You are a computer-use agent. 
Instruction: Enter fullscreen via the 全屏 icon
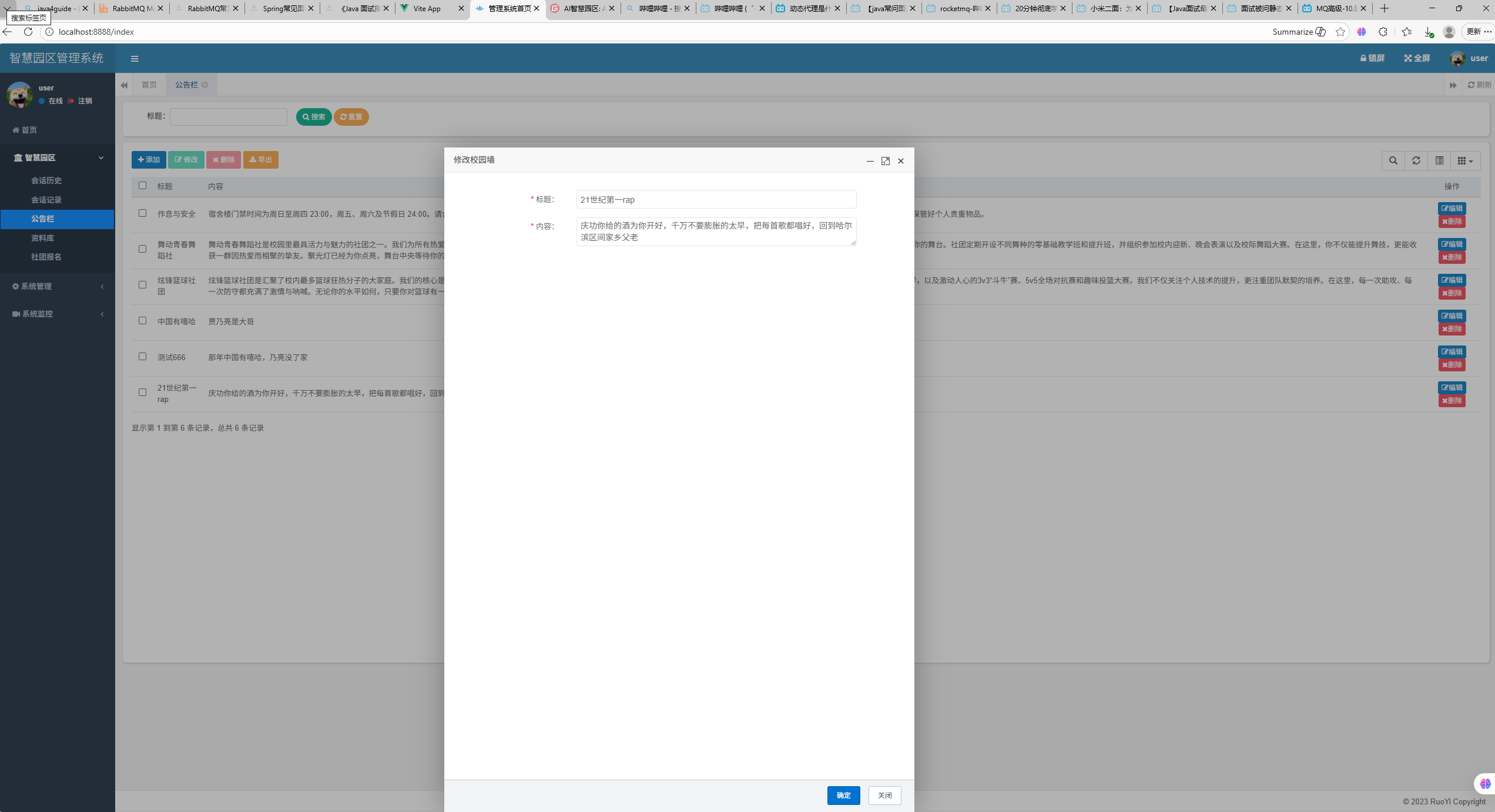click(x=1416, y=58)
